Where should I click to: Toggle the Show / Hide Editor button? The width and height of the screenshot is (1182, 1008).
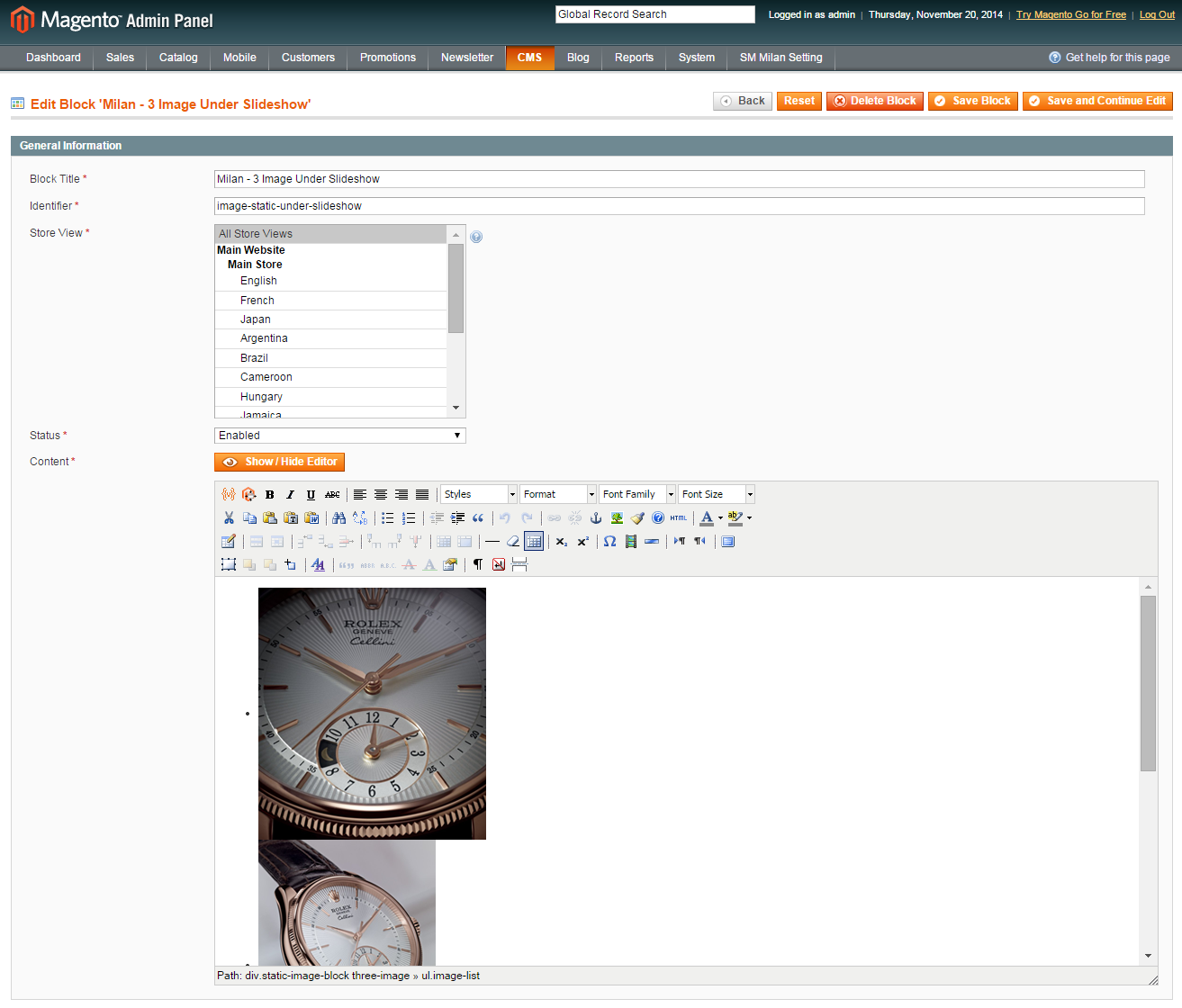click(x=279, y=462)
